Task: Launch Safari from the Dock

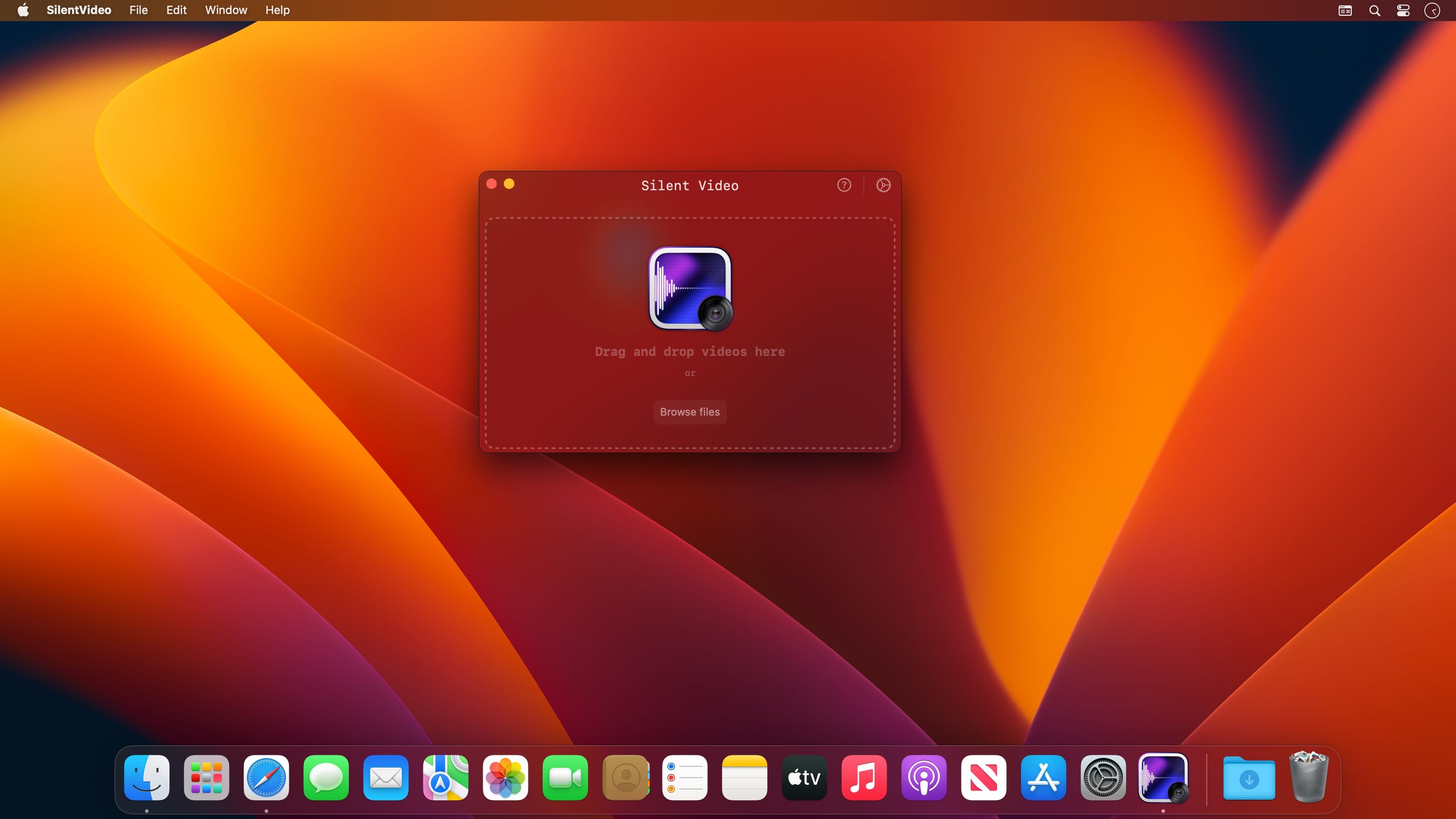Action: (266, 778)
